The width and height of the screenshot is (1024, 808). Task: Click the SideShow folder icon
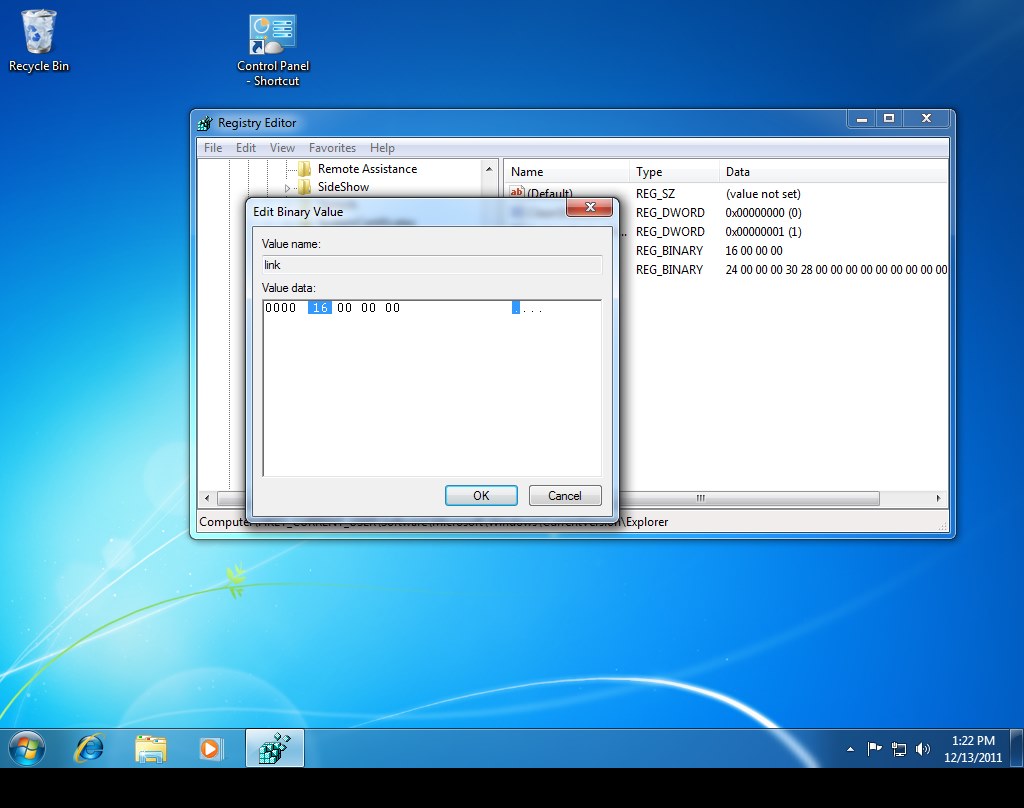pos(304,187)
